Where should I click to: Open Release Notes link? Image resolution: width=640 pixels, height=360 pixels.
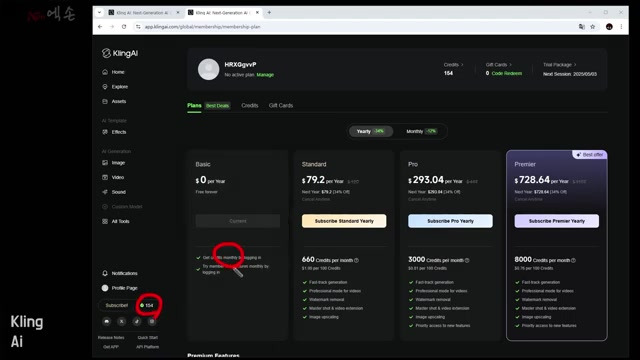pyautogui.click(x=111, y=338)
